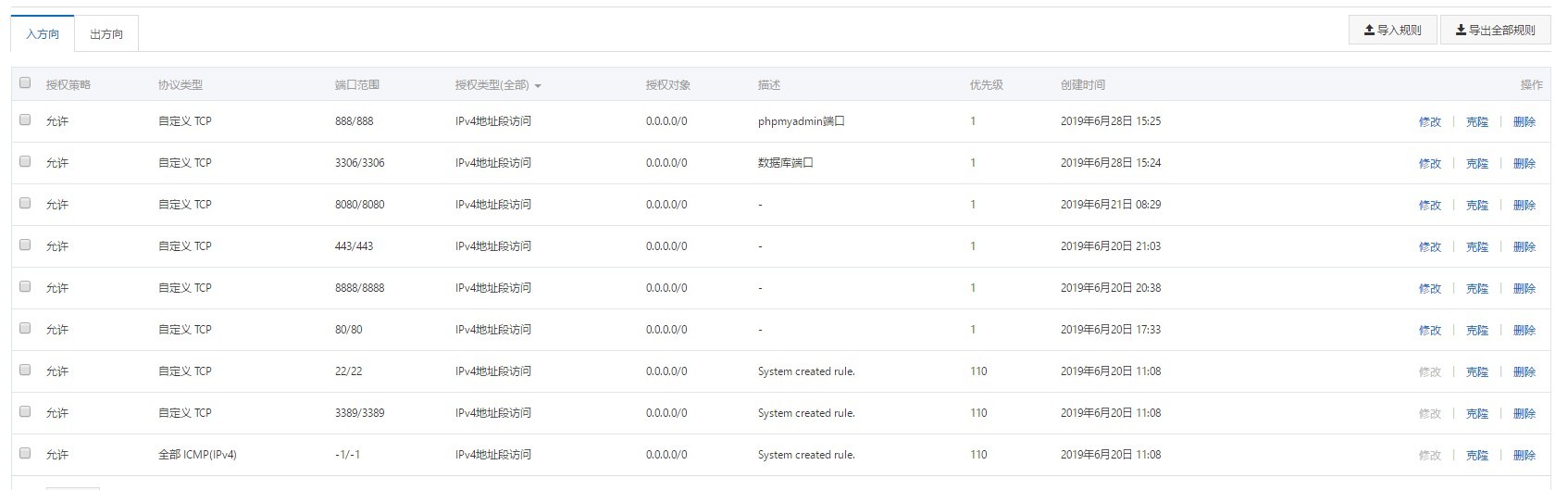Click 克隆 for the 8080/8080 rule
Viewport: 1568px width, 490px height.
[x=1477, y=206]
